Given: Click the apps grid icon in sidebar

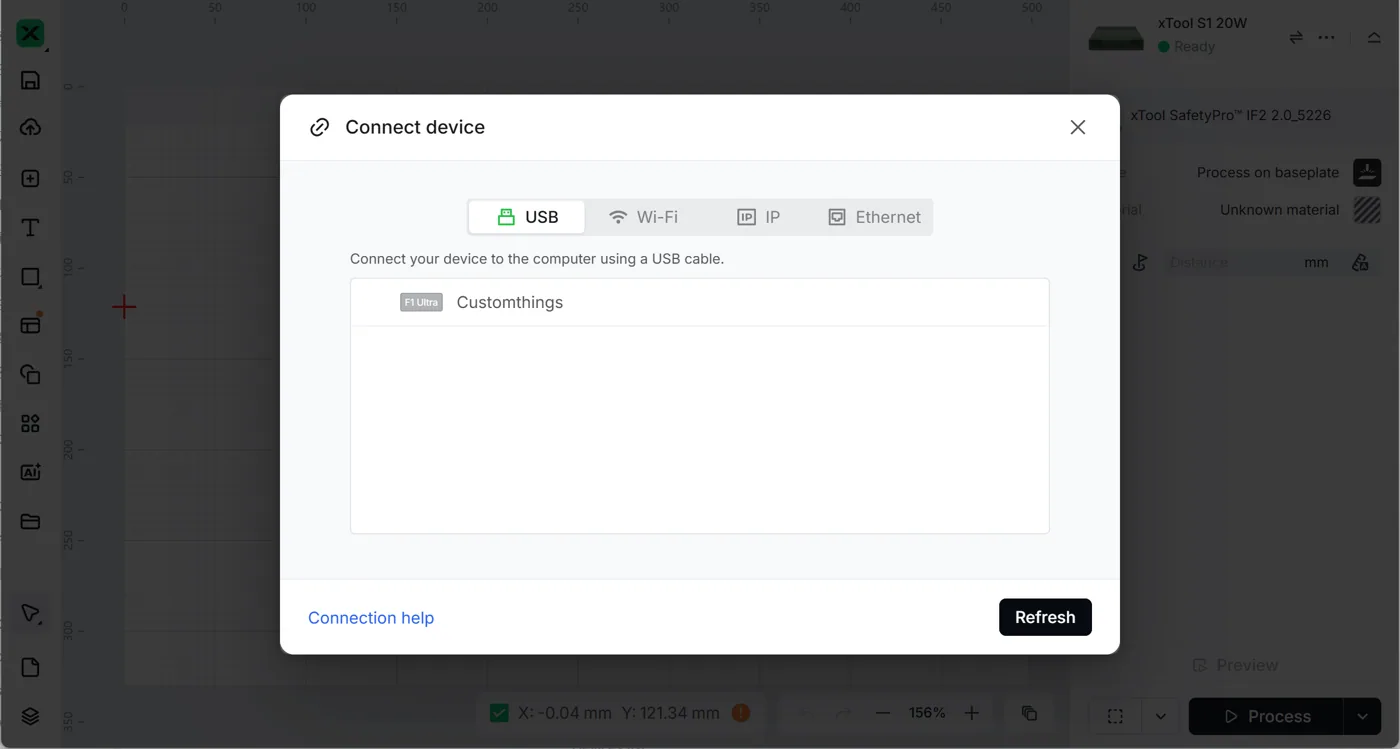Looking at the screenshot, I should coord(30,424).
